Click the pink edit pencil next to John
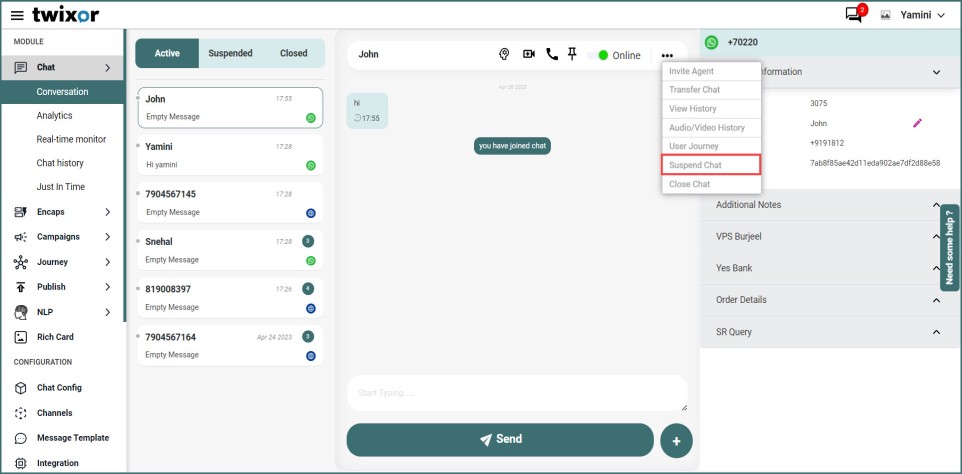 pos(917,123)
